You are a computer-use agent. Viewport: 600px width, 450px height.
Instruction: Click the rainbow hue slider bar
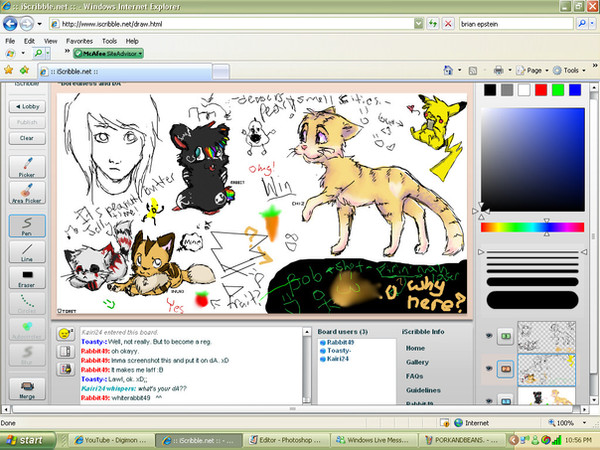(532, 227)
